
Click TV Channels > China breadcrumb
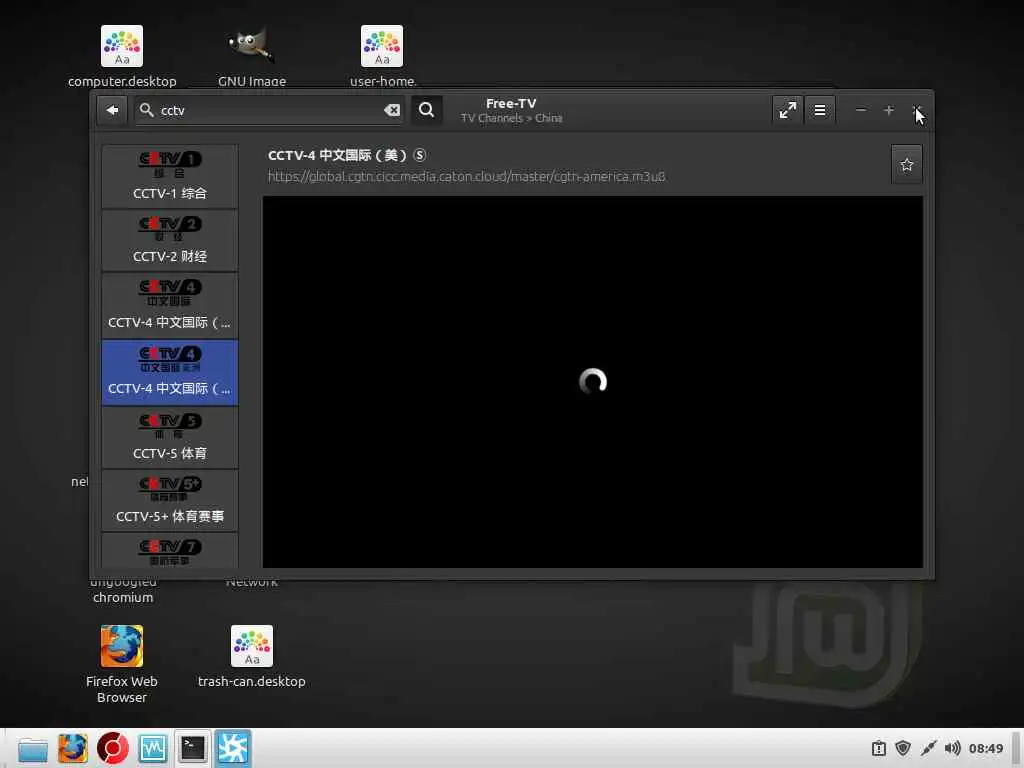tap(511, 118)
